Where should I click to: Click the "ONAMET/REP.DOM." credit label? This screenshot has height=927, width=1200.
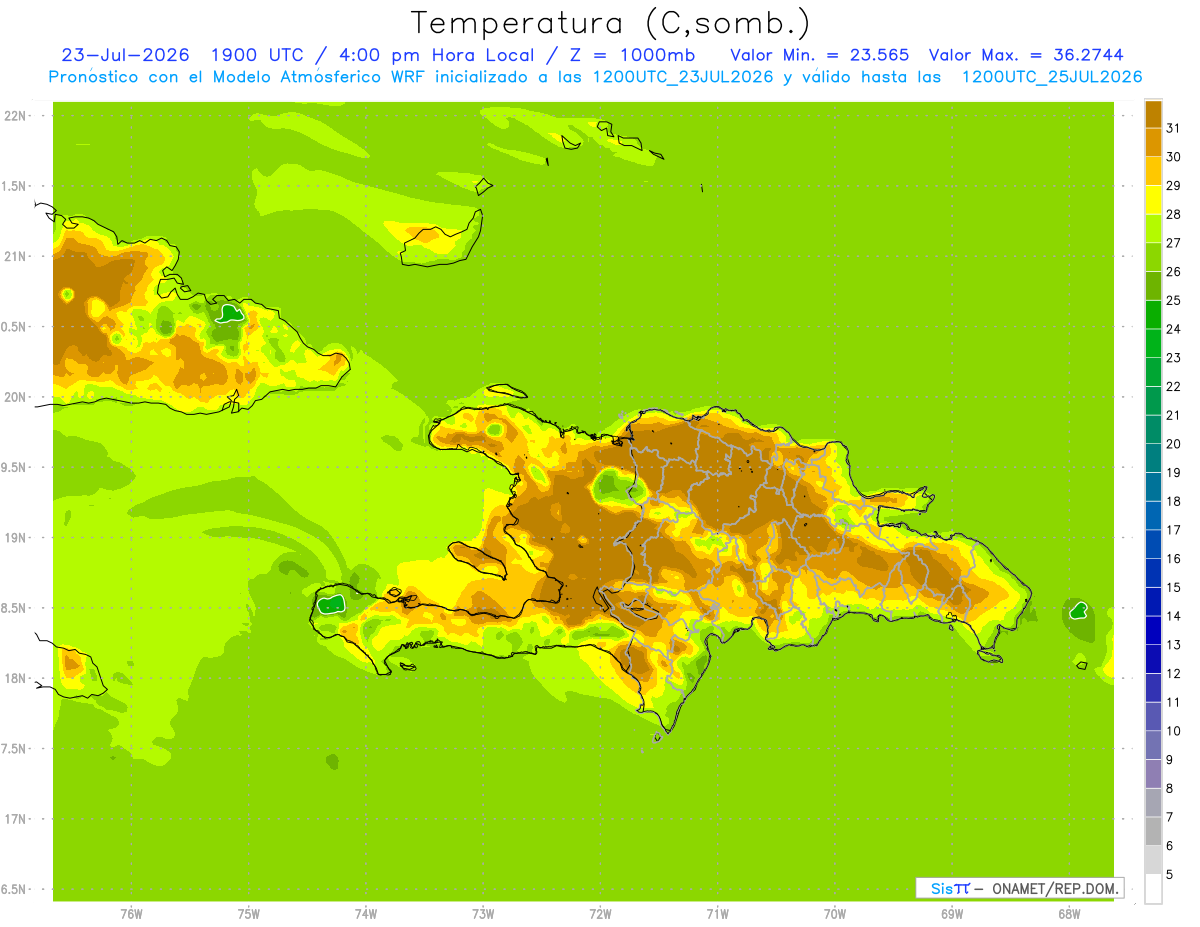[x=1056, y=888]
